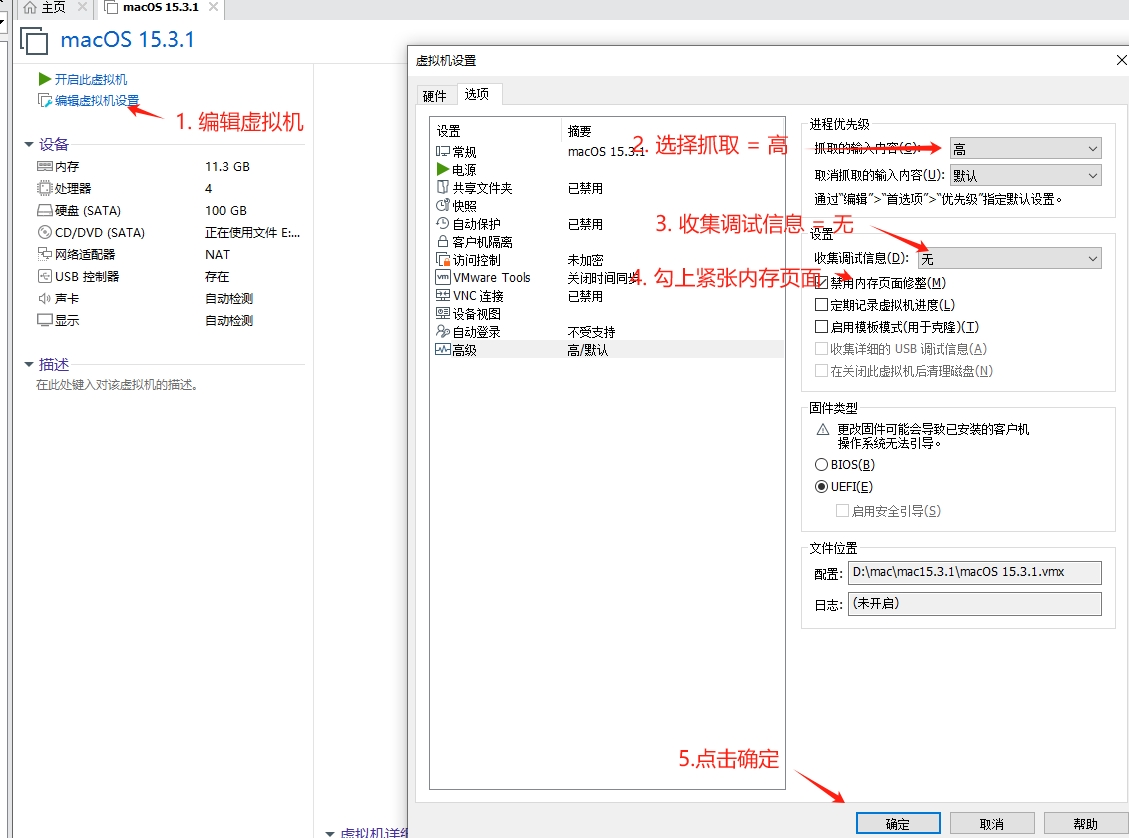Click the 日志 log field
The height and width of the screenshot is (838, 1129).
(975, 603)
